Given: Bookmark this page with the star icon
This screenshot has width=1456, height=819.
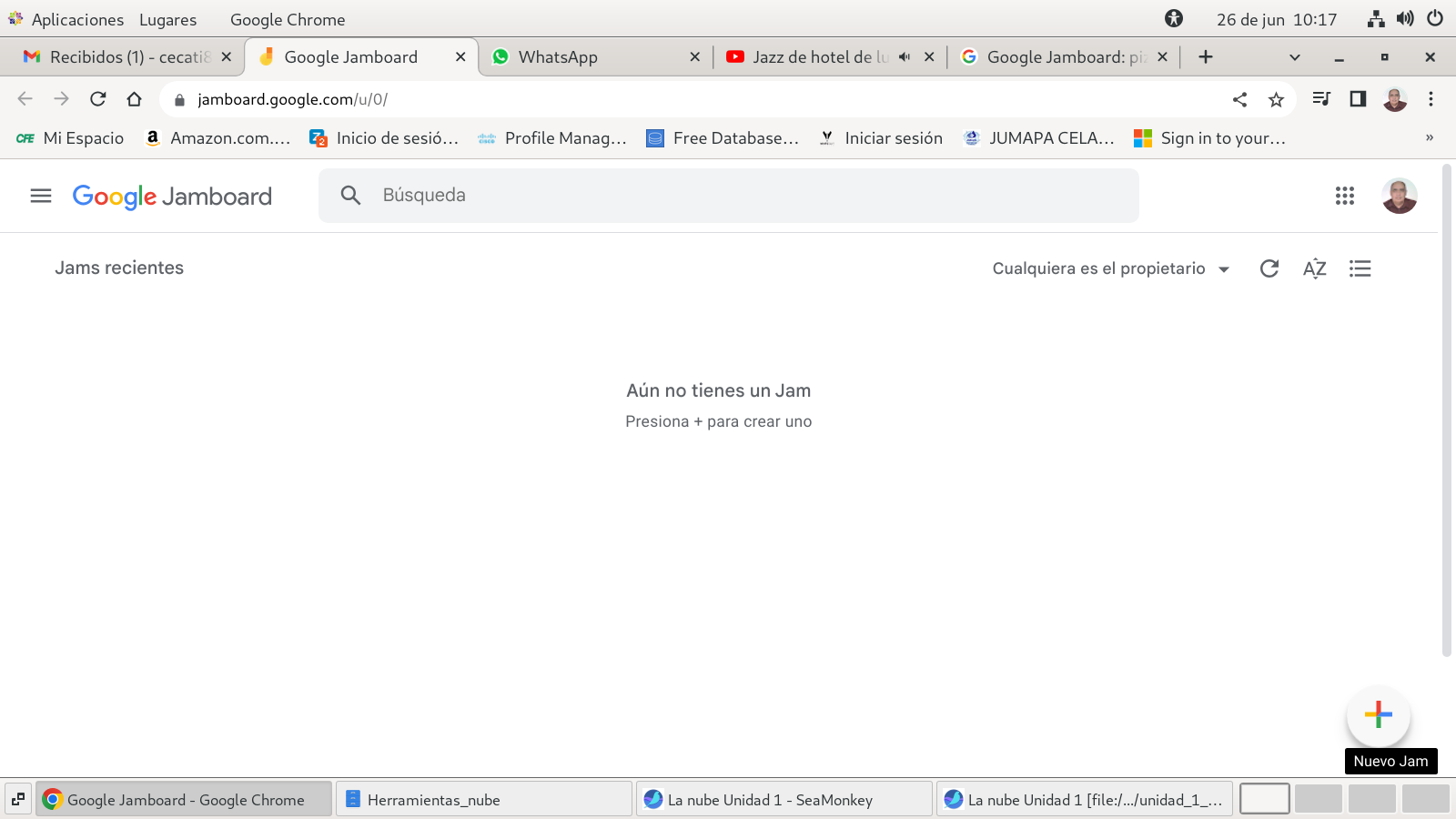Looking at the screenshot, I should [x=1276, y=99].
